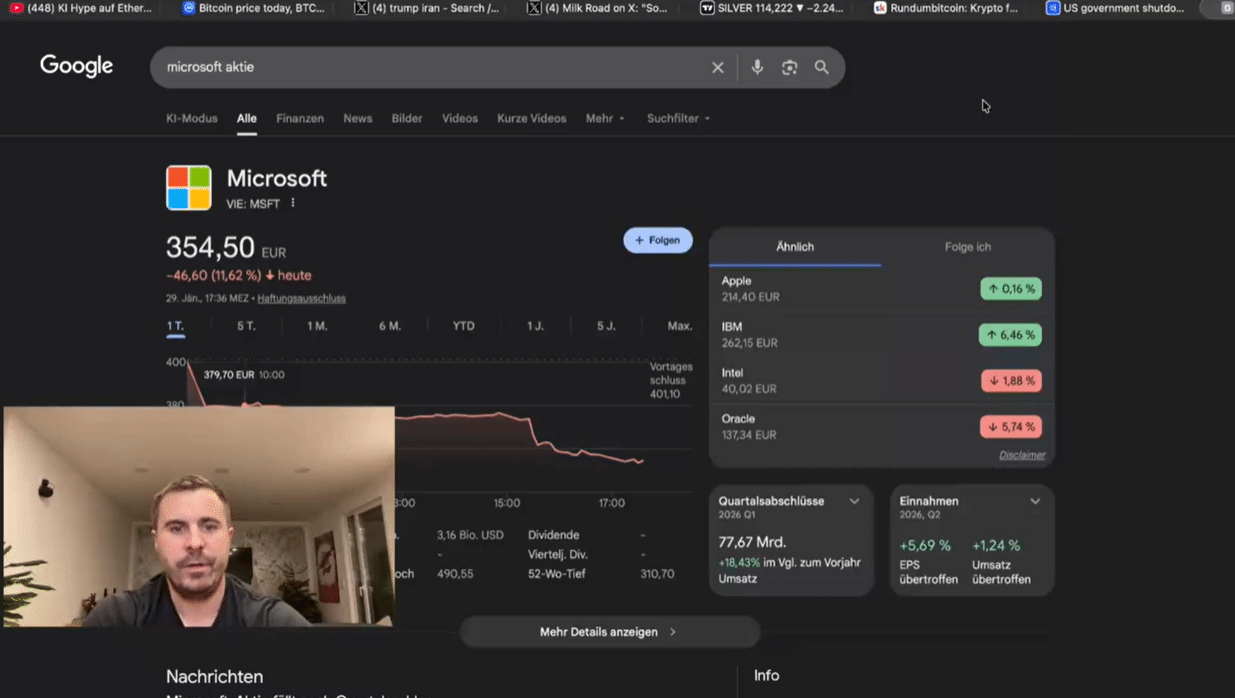Open image search with the camera lens icon
This screenshot has height=698, width=1235.
click(x=789, y=67)
